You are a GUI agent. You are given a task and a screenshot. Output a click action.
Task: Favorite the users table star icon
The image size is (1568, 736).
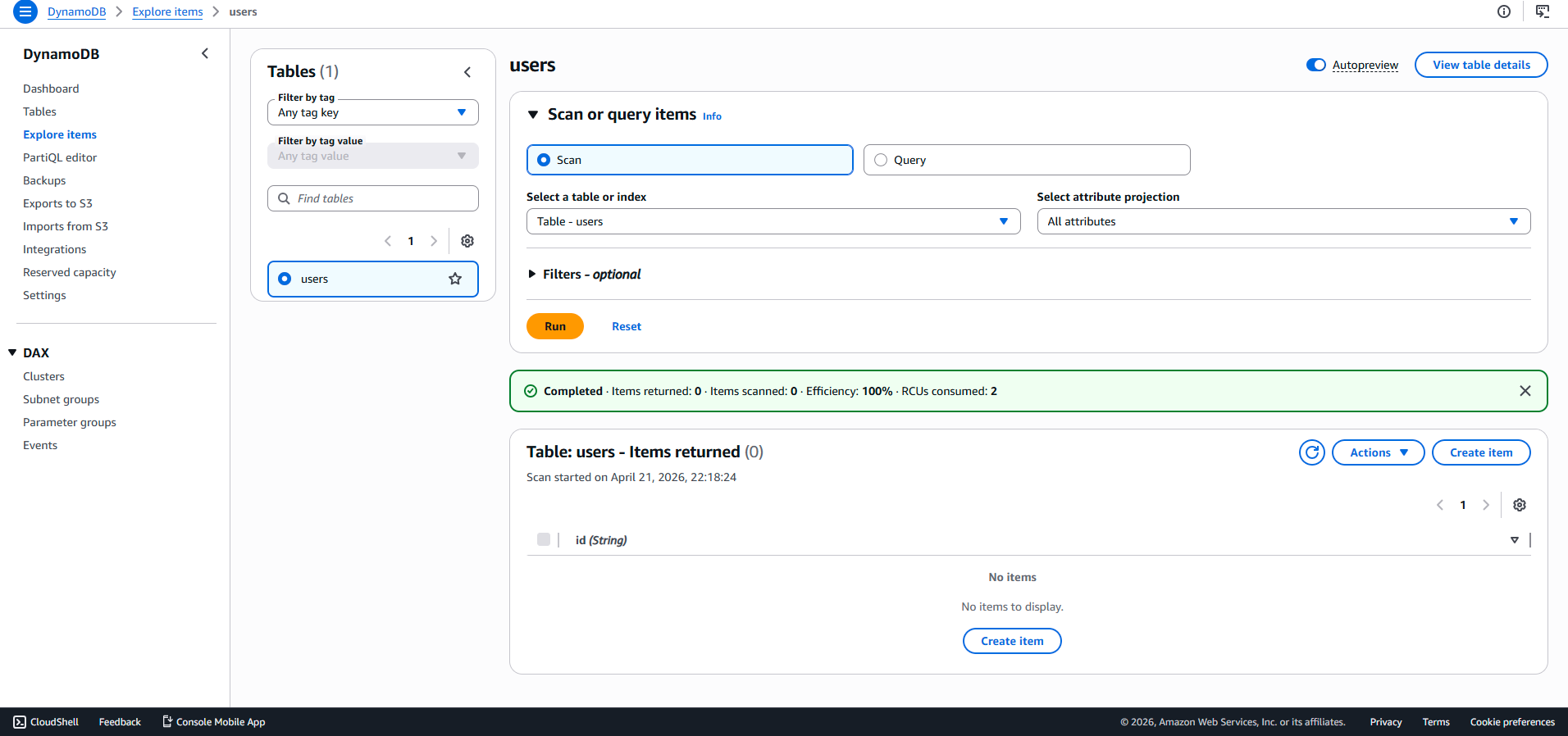455,279
